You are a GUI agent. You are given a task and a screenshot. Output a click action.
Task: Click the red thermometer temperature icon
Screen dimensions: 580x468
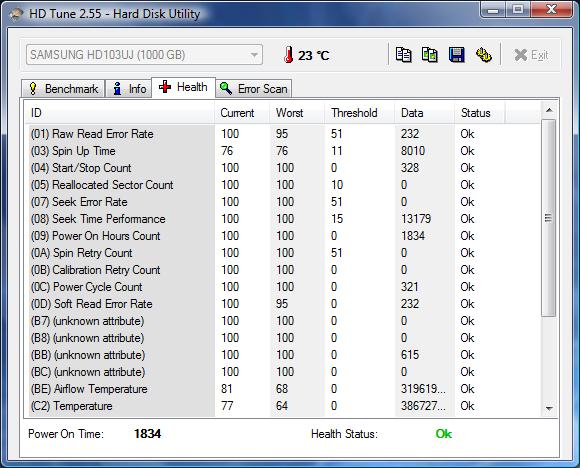pyautogui.click(x=289, y=55)
